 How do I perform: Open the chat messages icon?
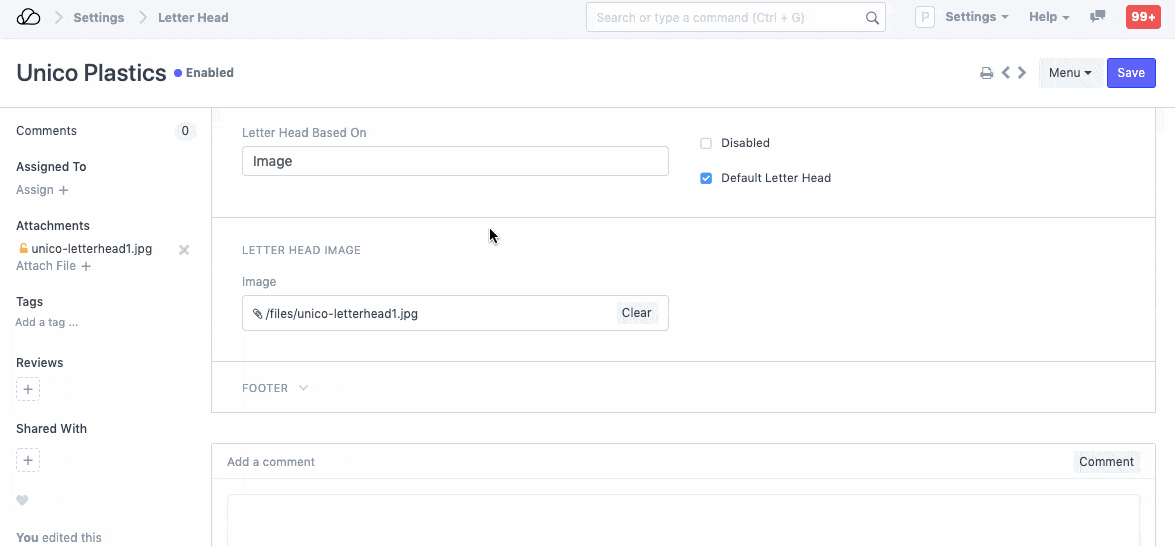[x=1098, y=17]
